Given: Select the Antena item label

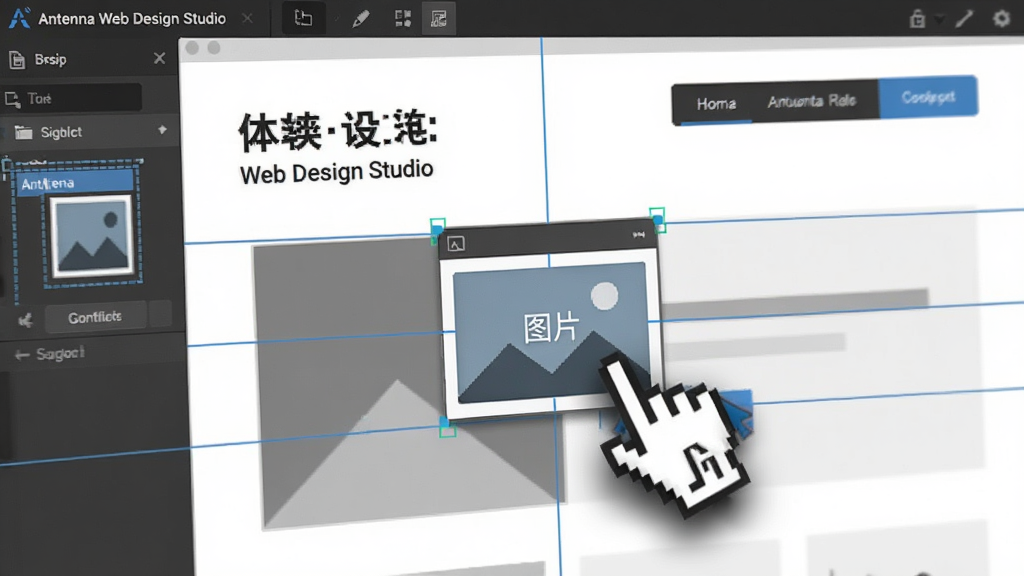Looking at the screenshot, I should pyautogui.click(x=75, y=183).
